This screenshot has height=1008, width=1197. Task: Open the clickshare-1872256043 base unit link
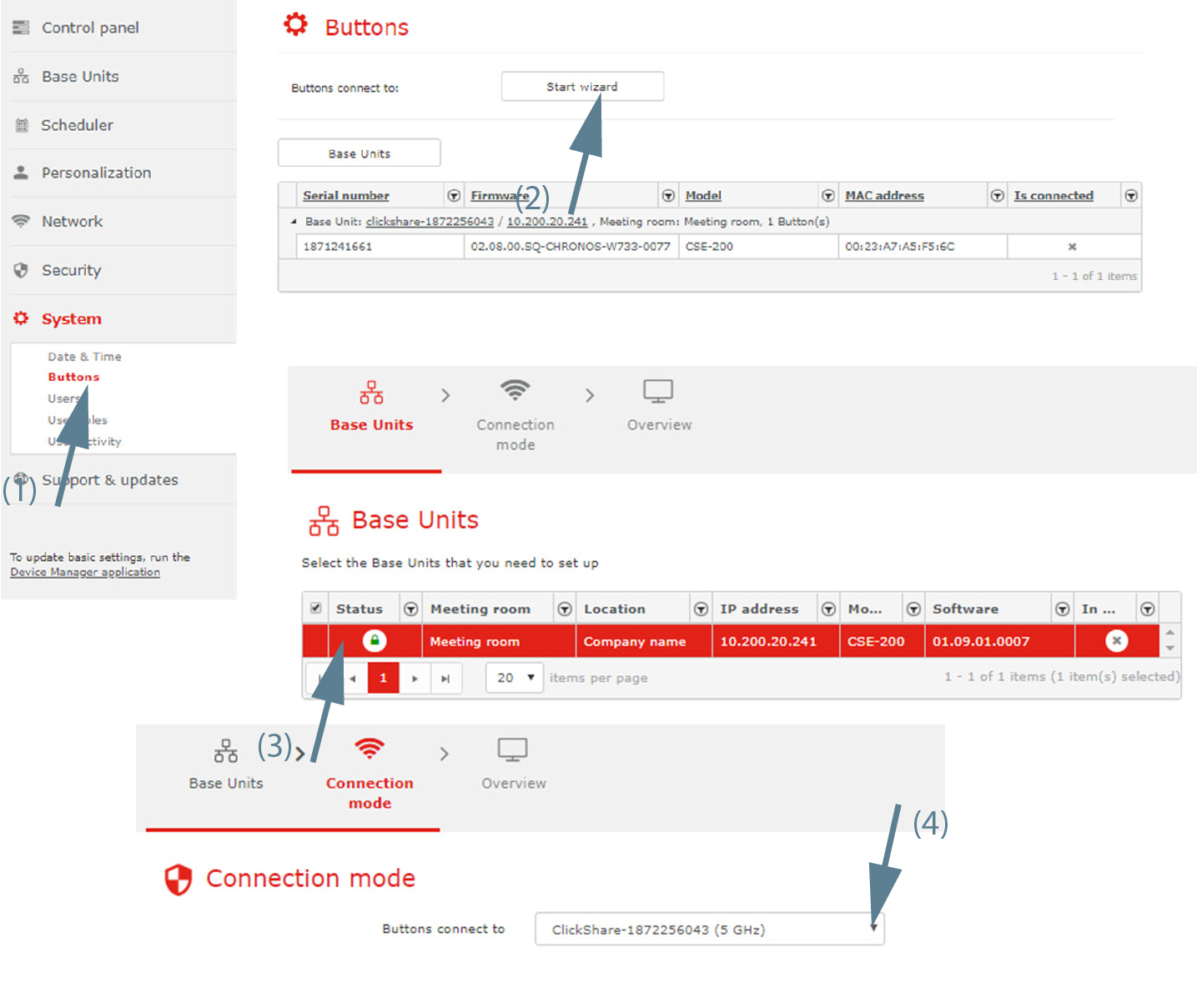(x=430, y=222)
